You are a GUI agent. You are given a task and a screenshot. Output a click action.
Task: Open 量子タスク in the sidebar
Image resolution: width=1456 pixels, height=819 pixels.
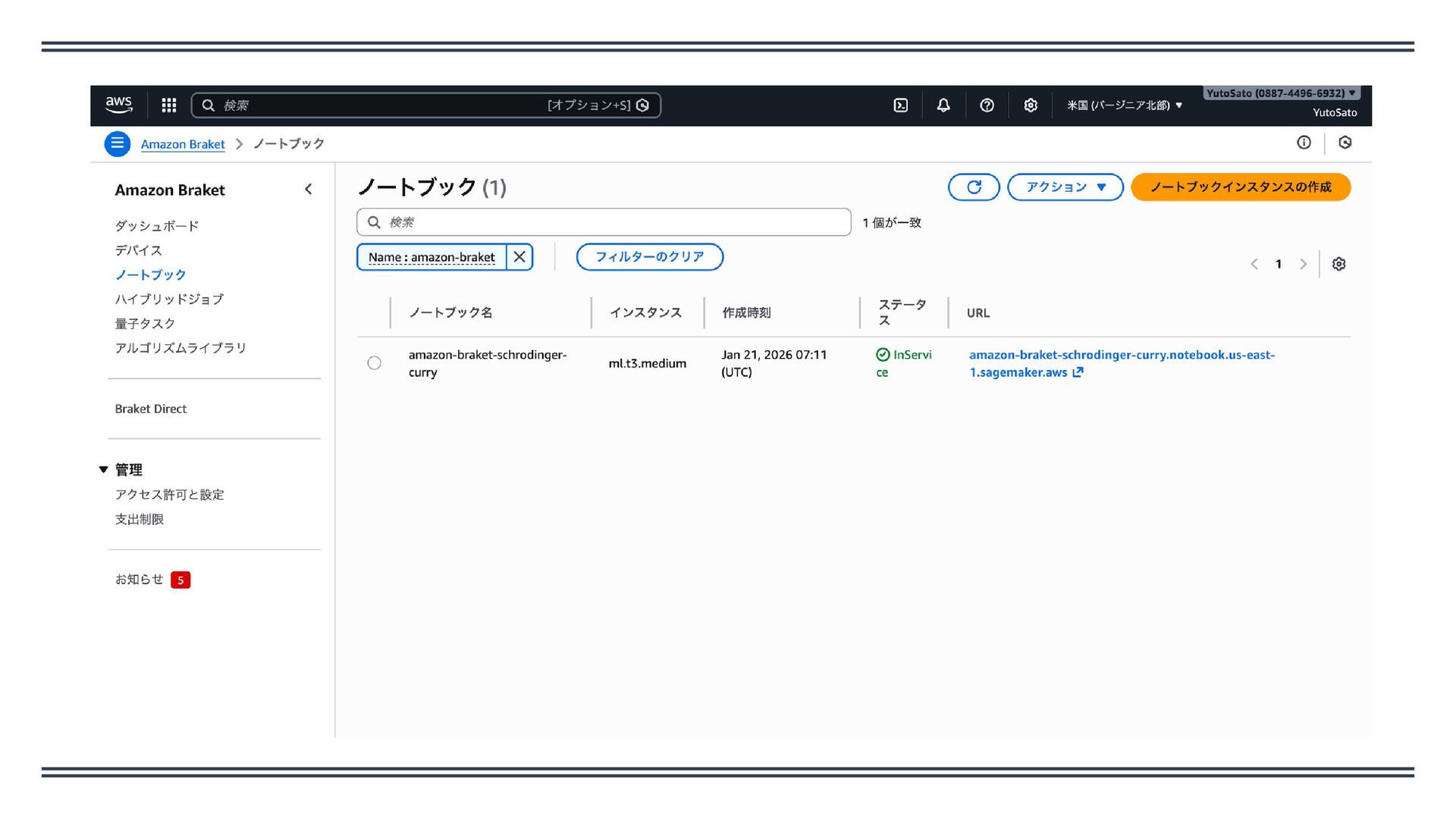coord(145,323)
